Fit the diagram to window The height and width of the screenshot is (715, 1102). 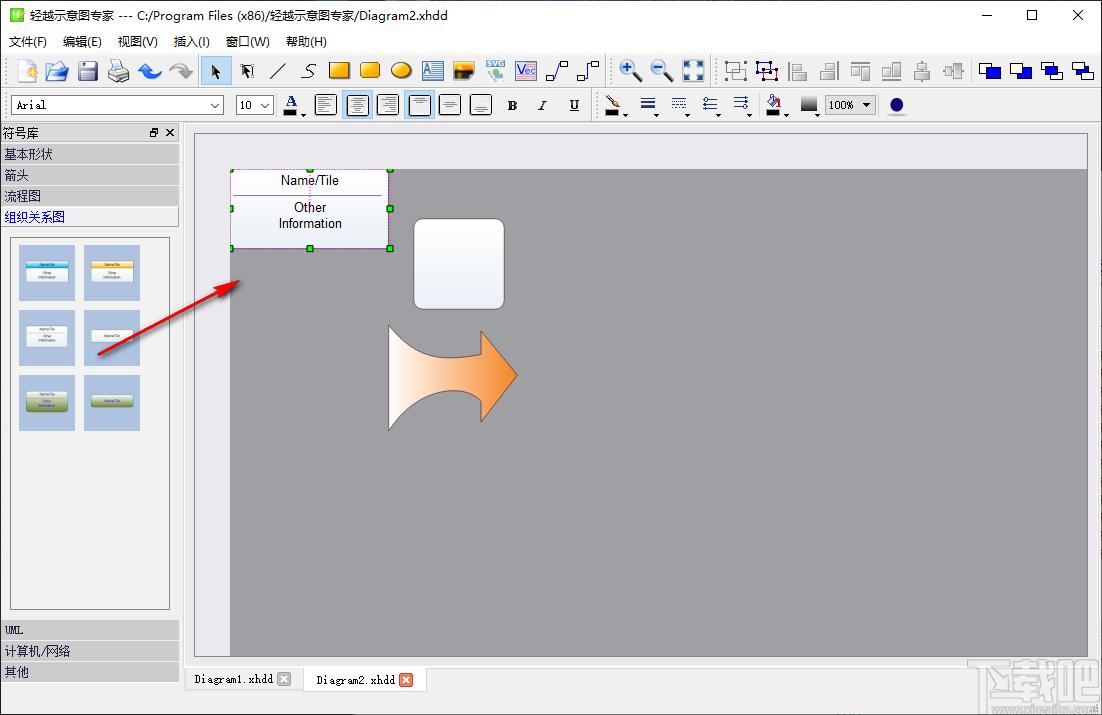click(693, 71)
